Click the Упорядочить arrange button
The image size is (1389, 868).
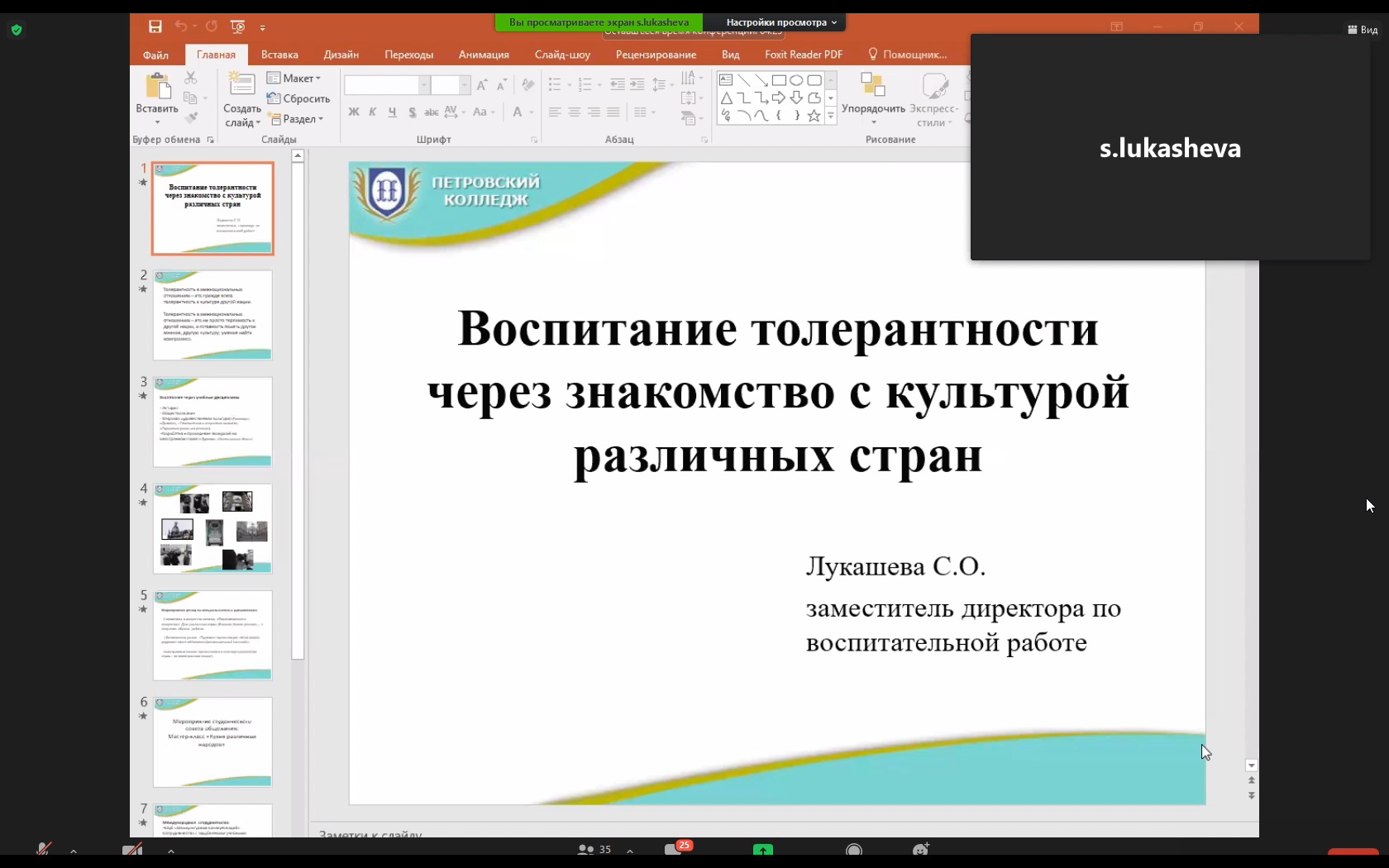pyautogui.click(x=873, y=99)
